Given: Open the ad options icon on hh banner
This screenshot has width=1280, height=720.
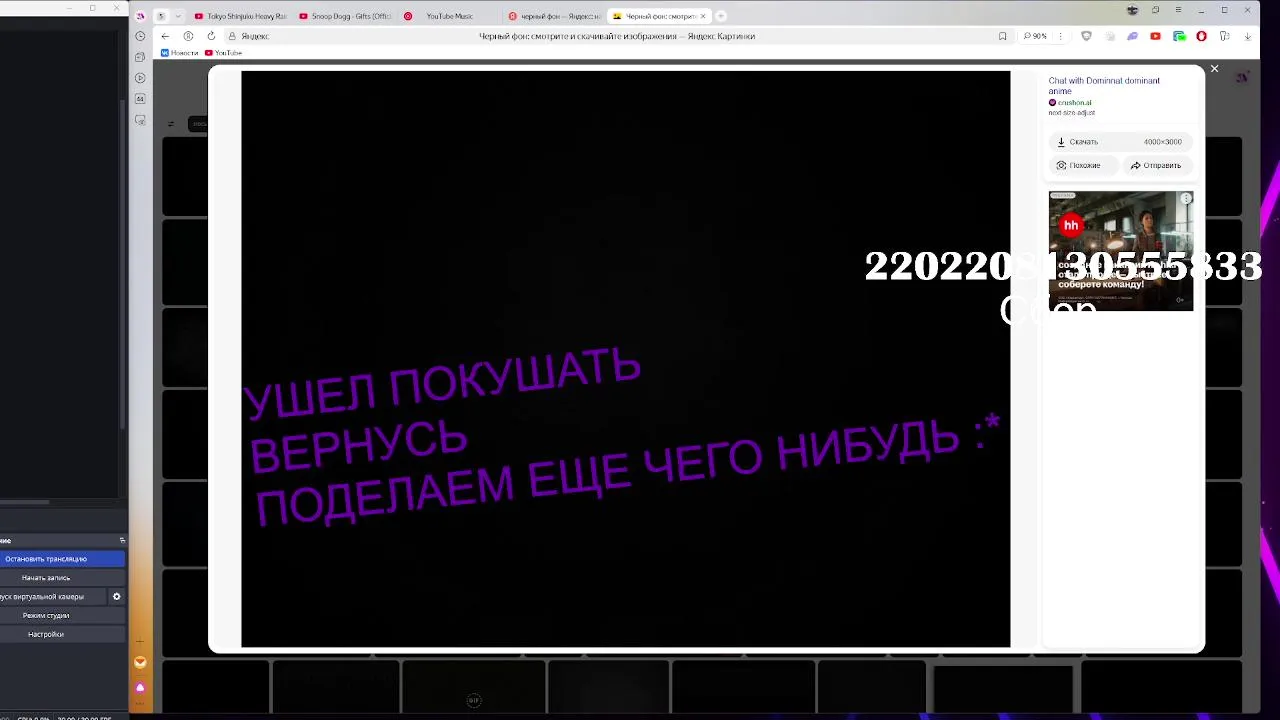Looking at the screenshot, I should (x=1186, y=199).
